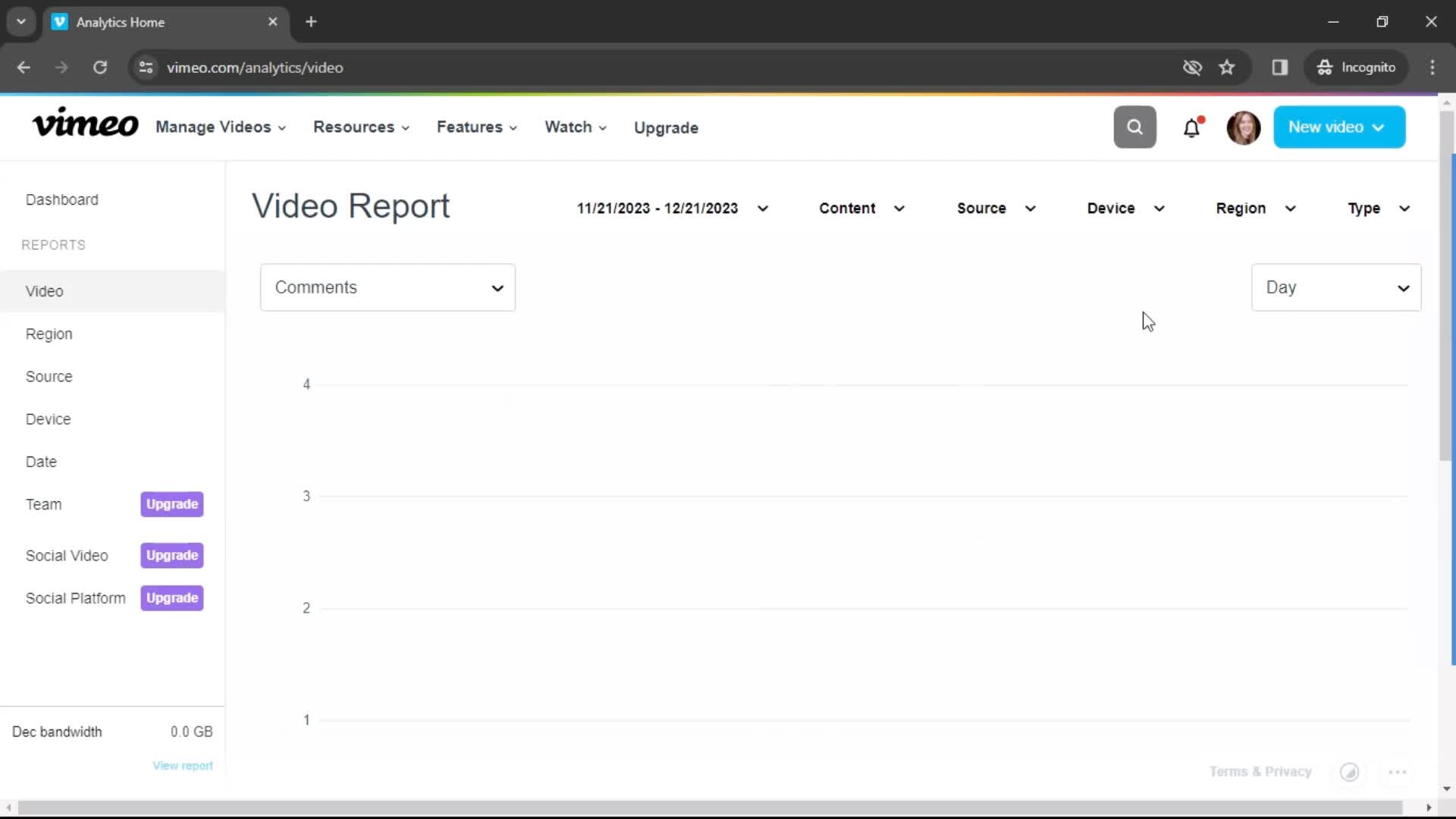Expand the Content filter dropdown
The image size is (1456, 819).
[861, 209]
